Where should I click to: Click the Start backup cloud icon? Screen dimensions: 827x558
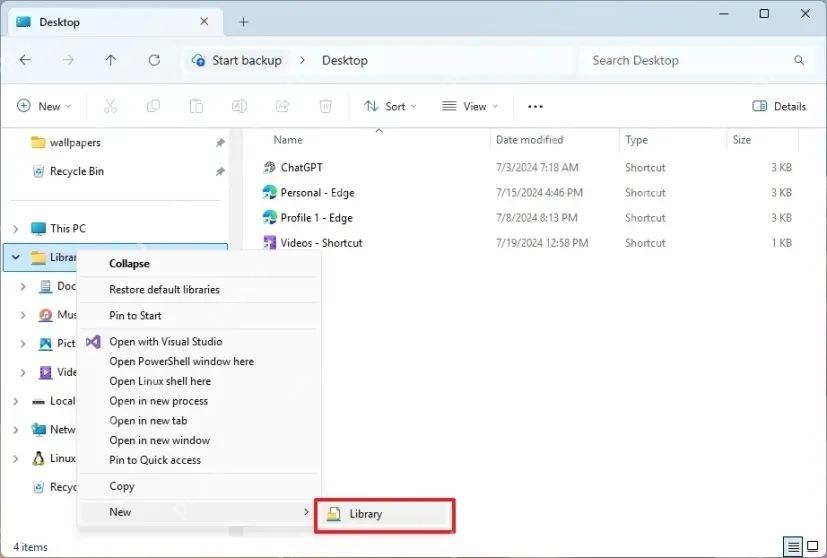(198, 60)
